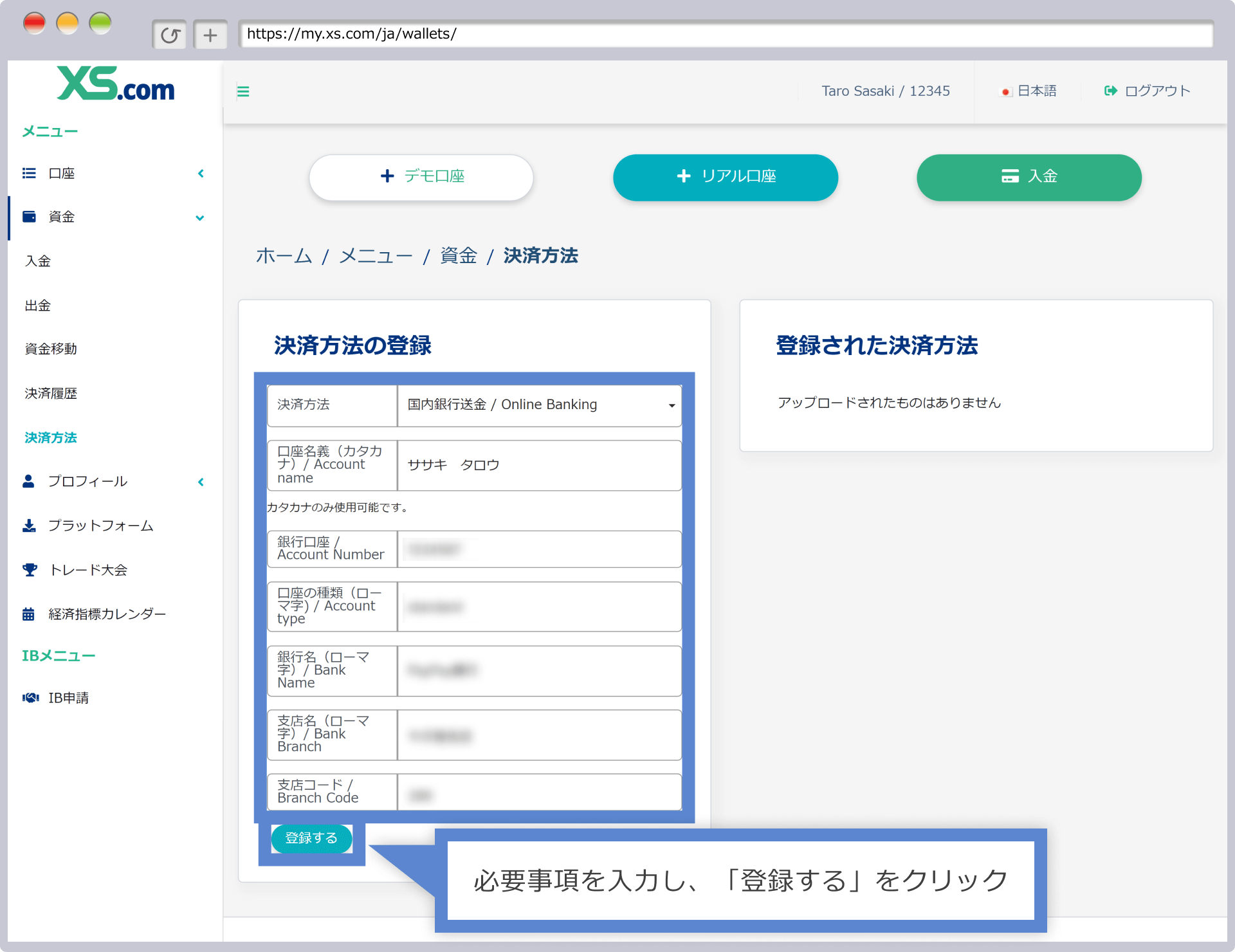
Task: Click the プラットフォーム download icon
Action: [x=29, y=526]
